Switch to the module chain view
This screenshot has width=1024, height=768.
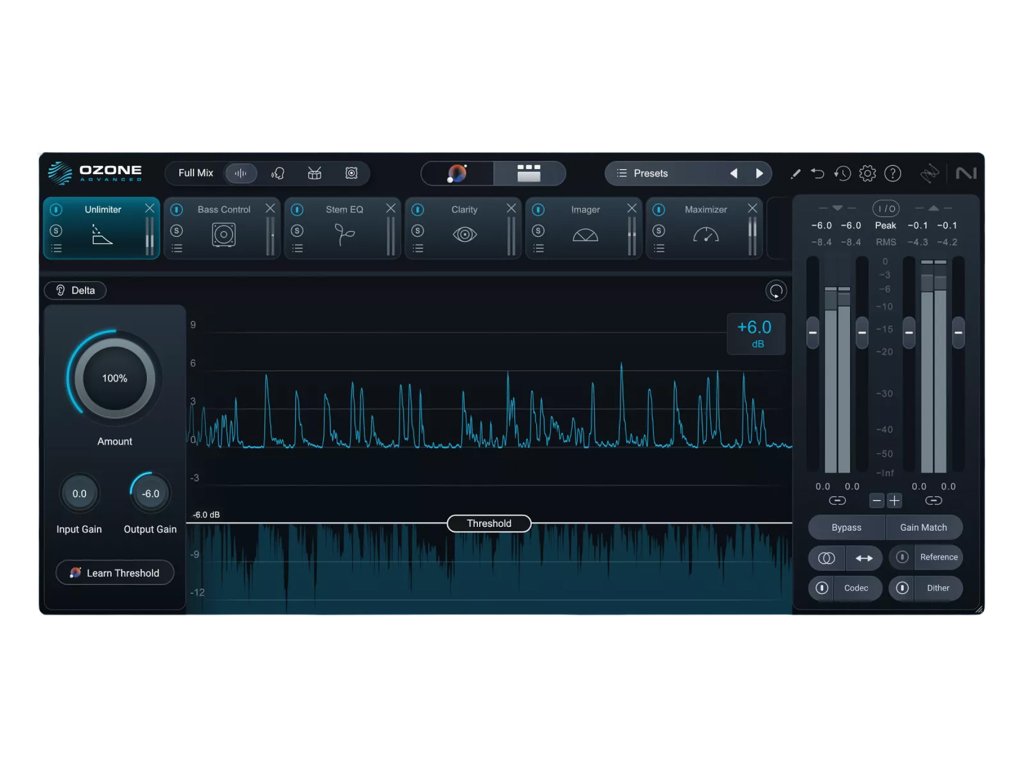[529, 173]
